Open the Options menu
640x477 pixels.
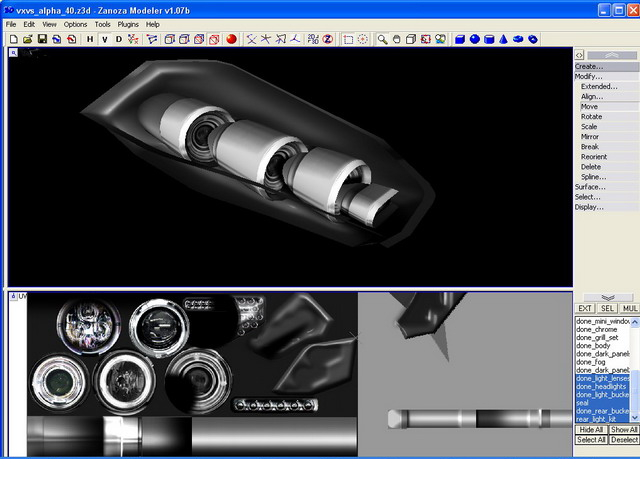(75, 24)
